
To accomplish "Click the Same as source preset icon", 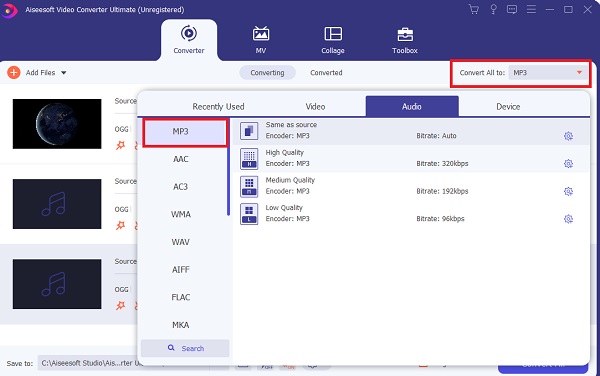I will [249, 131].
